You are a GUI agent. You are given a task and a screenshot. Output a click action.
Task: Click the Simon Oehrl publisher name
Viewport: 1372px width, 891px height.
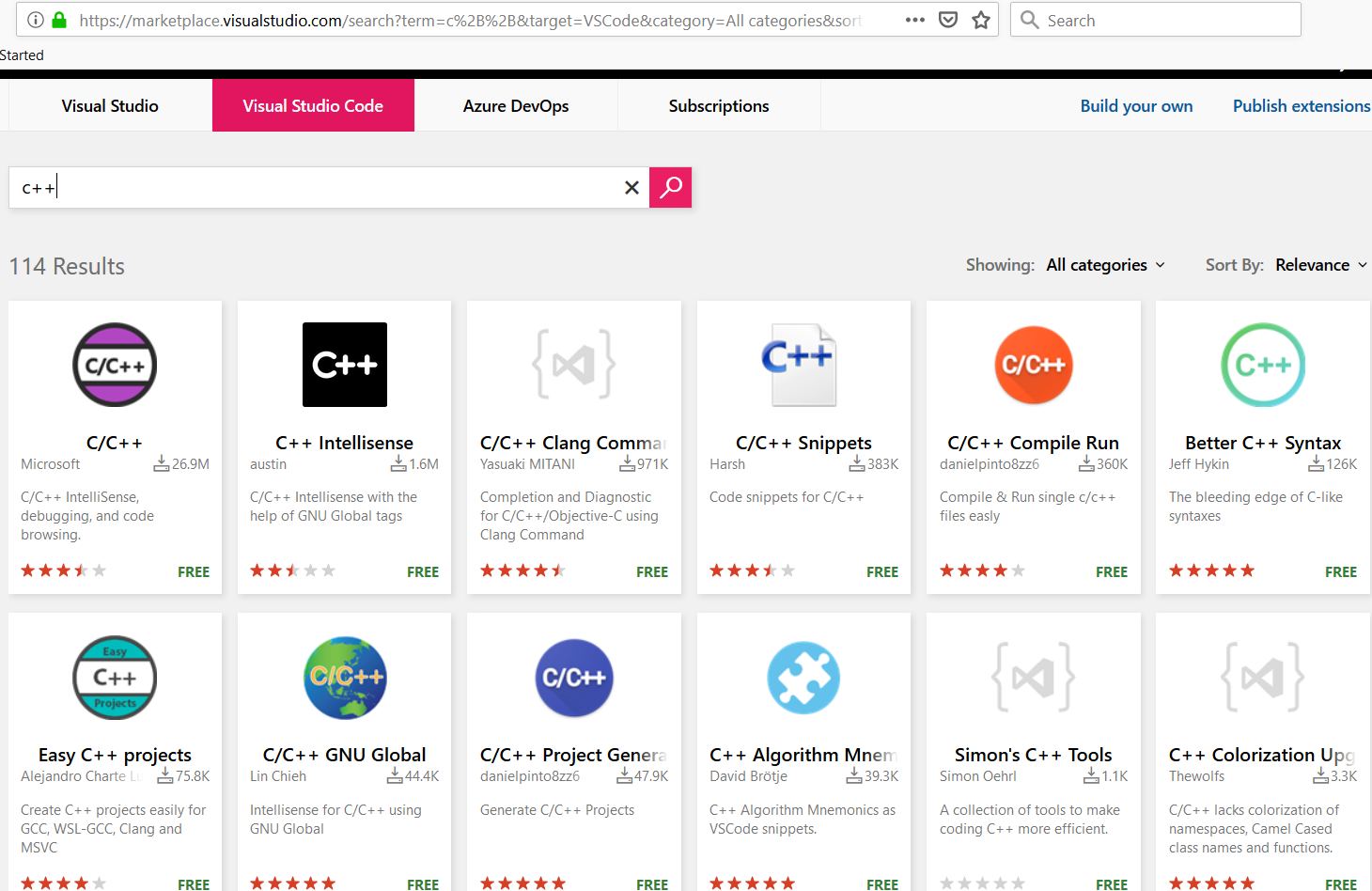click(x=978, y=776)
